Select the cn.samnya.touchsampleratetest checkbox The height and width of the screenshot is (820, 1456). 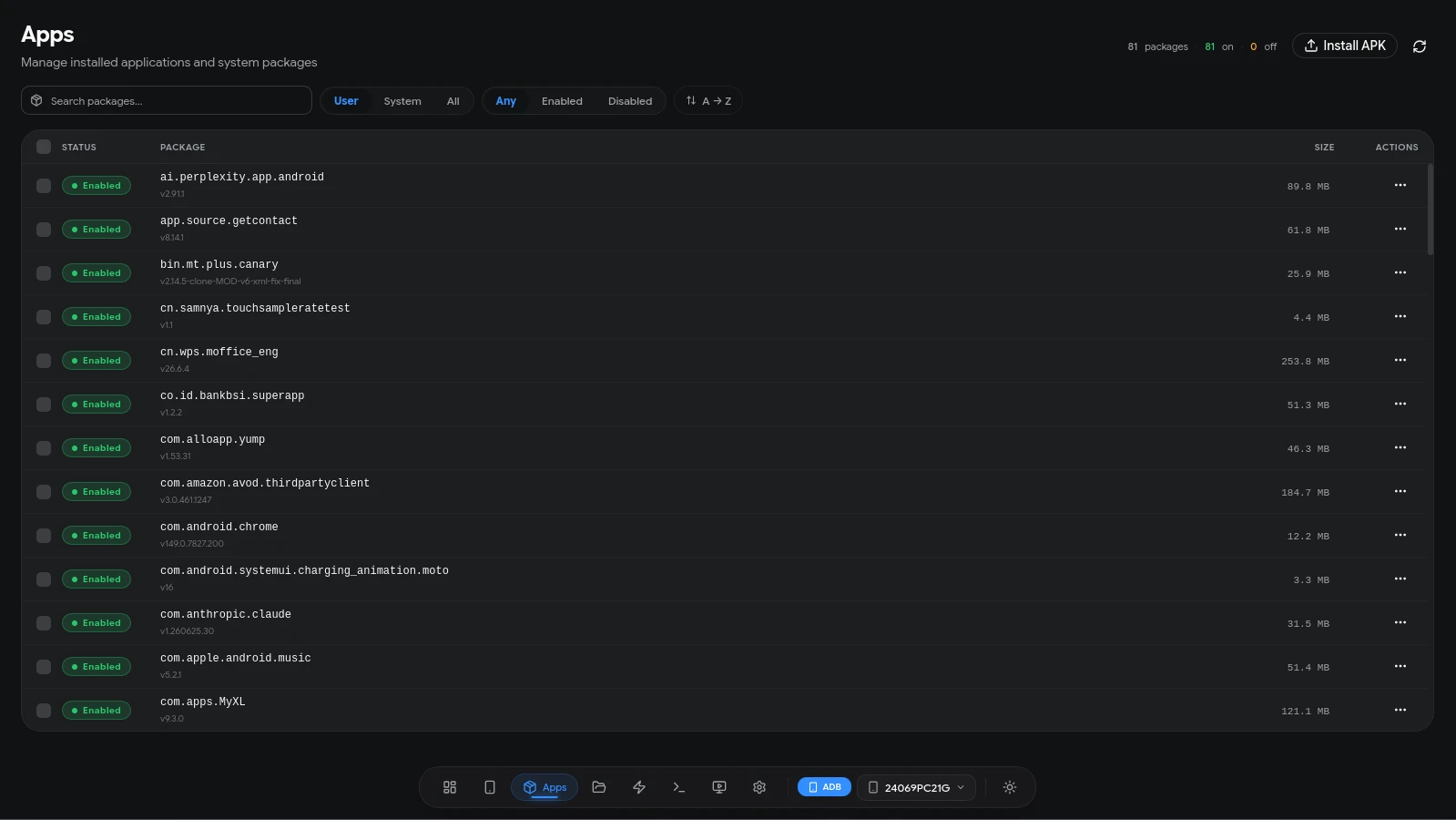point(44,317)
